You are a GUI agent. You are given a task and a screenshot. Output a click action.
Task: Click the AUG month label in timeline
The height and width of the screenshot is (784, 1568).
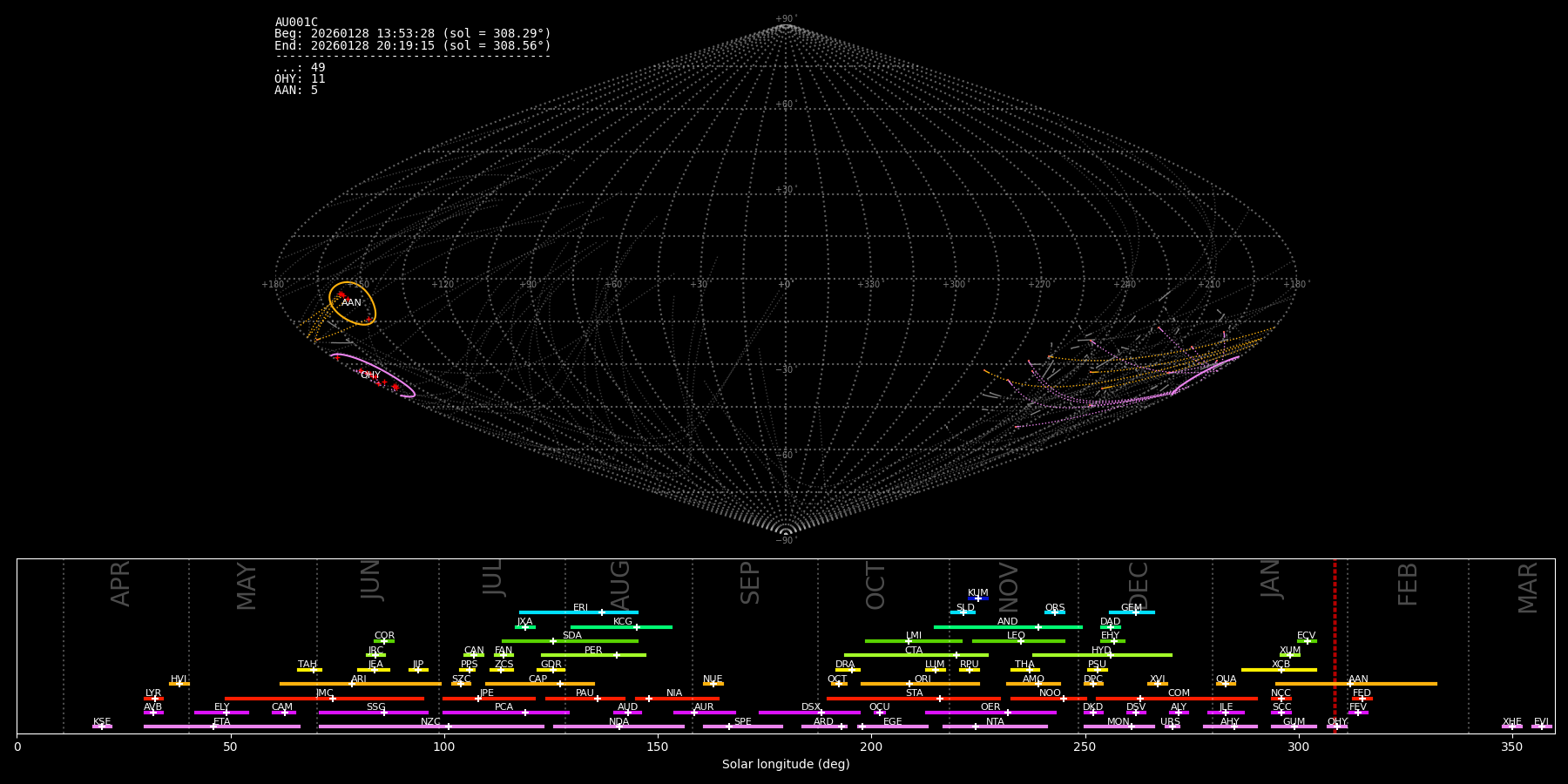[619, 585]
